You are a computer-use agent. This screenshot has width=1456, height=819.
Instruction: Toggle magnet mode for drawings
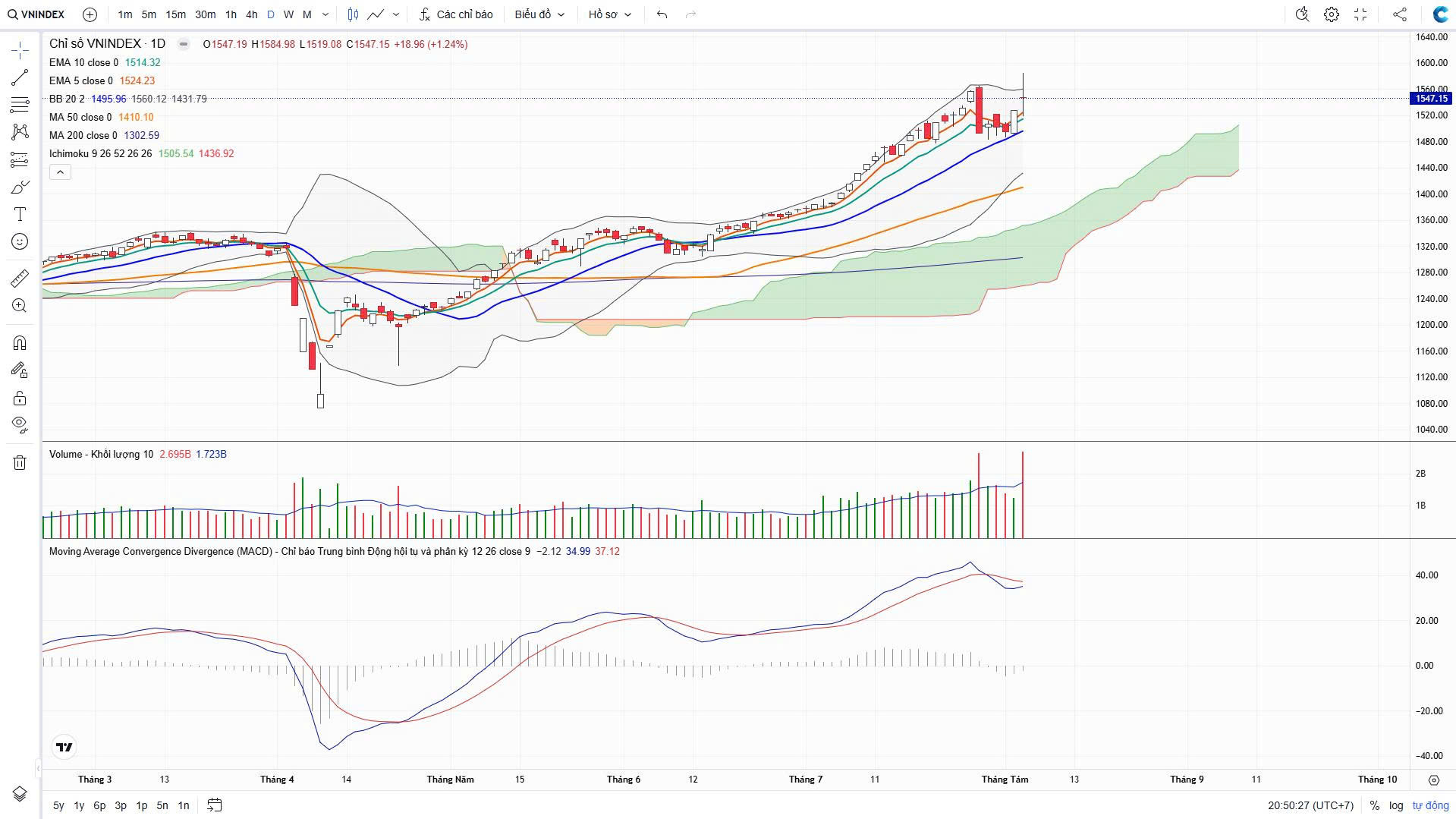(x=20, y=343)
